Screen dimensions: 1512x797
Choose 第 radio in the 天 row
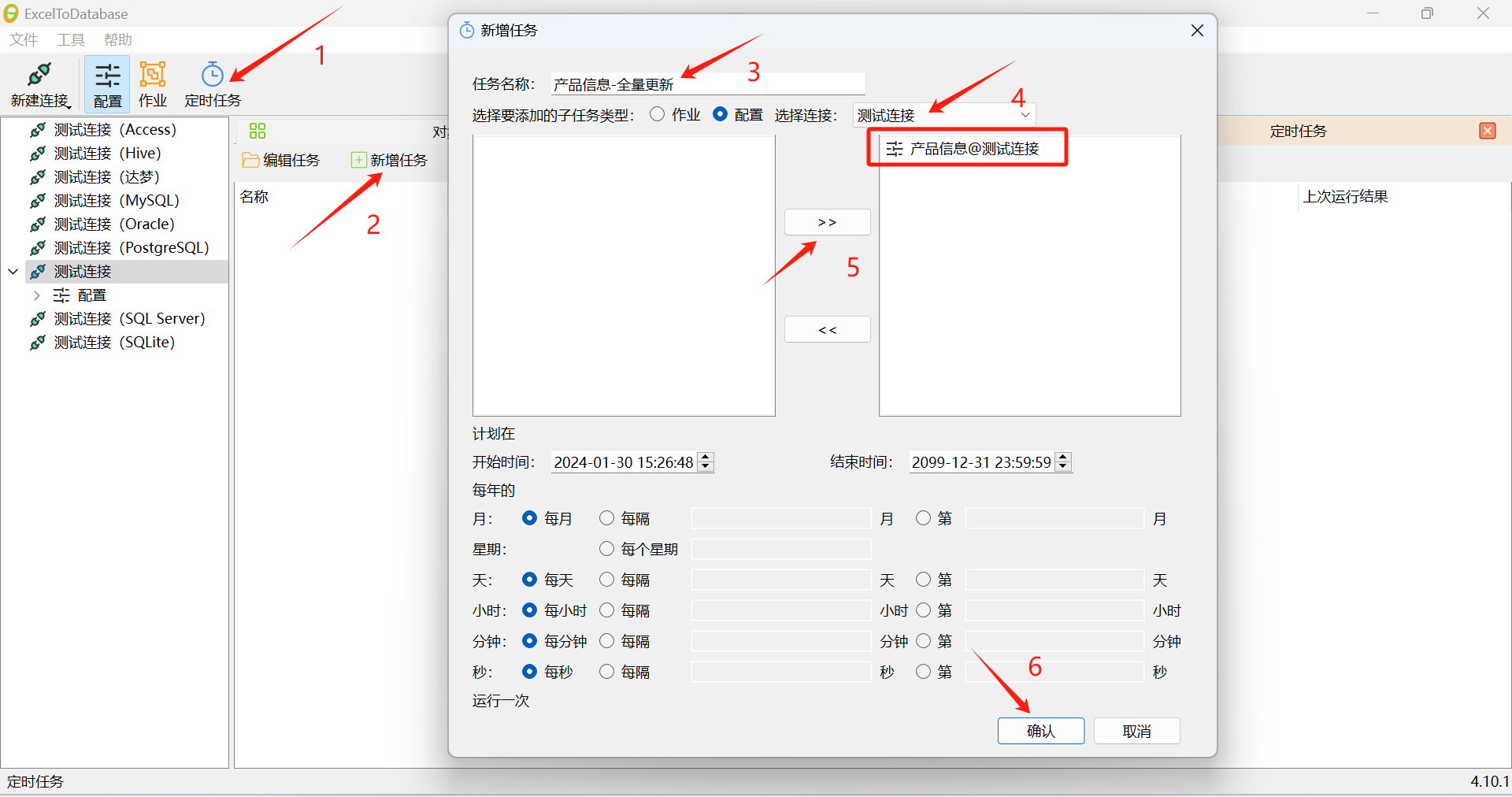923,580
